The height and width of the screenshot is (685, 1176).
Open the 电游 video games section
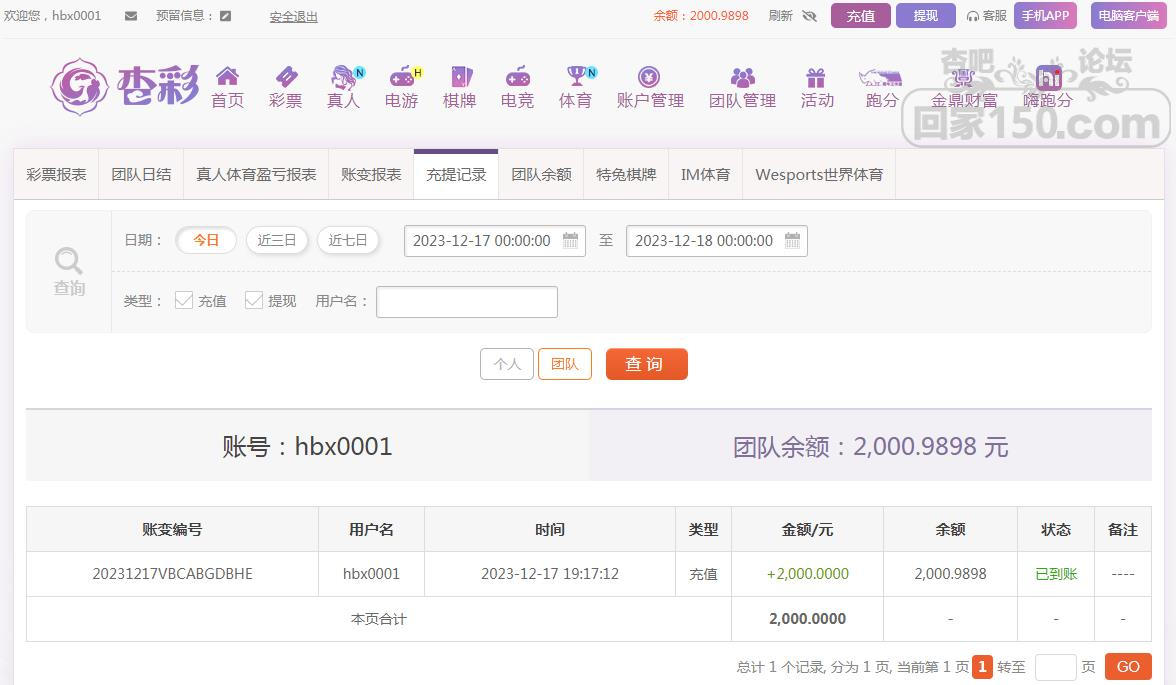pyautogui.click(x=403, y=87)
